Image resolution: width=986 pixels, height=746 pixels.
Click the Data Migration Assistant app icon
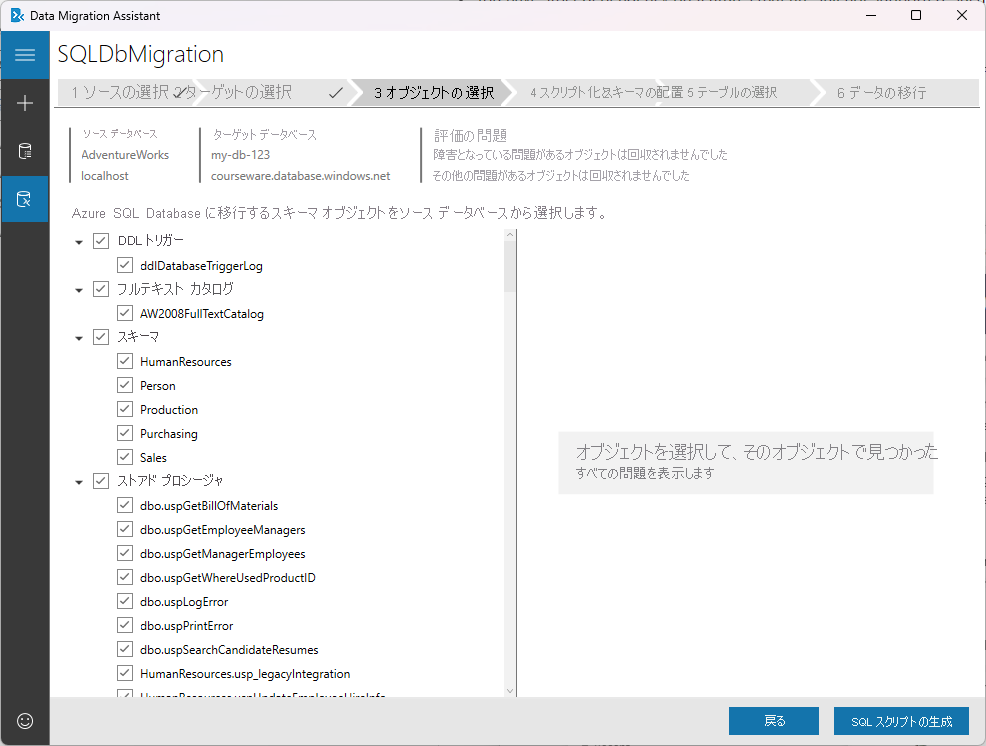coord(17,15)
